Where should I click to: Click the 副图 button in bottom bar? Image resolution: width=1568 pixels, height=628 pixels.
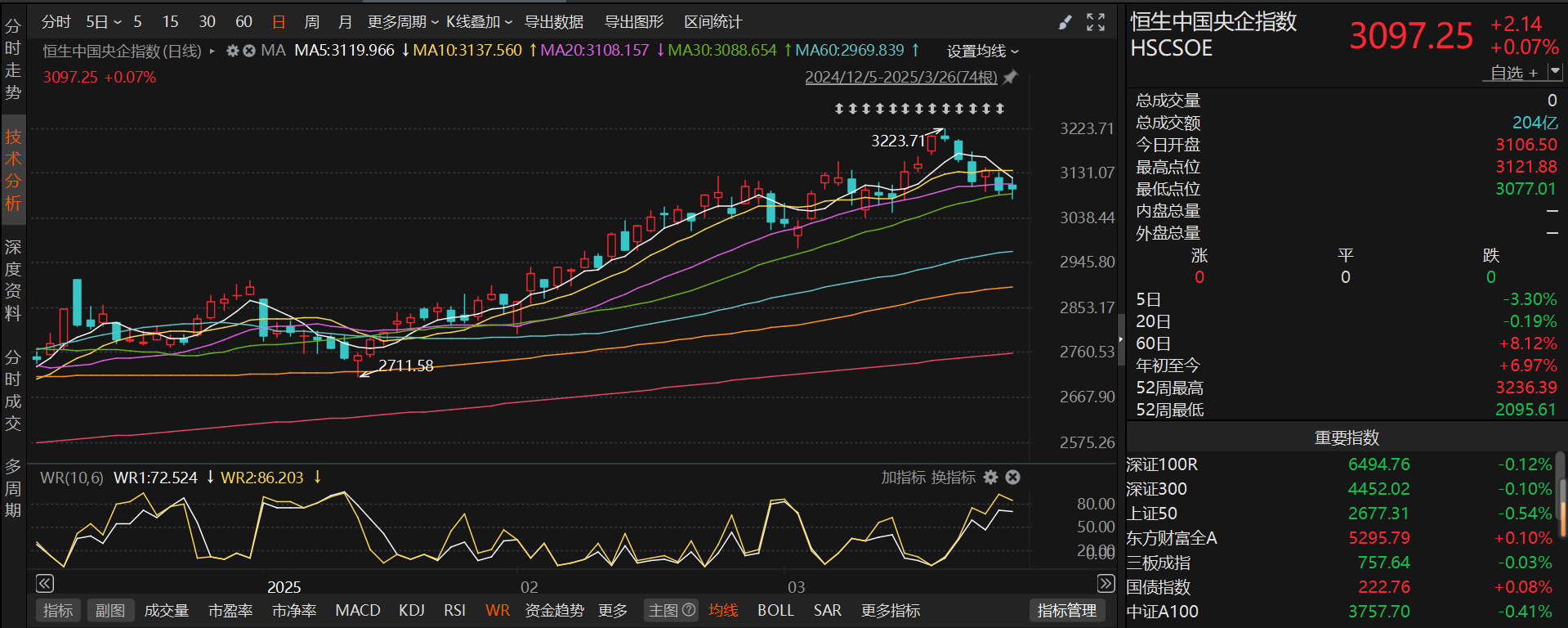[x=110, y=610]
